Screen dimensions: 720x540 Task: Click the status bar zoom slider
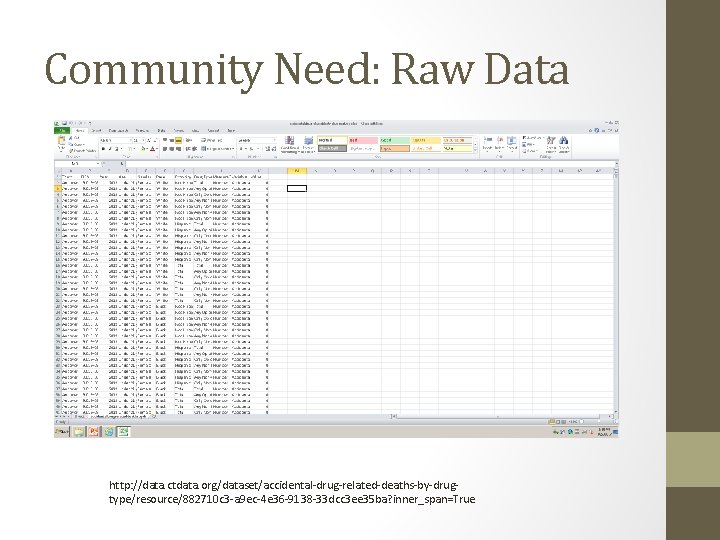[x=581, y=422]
